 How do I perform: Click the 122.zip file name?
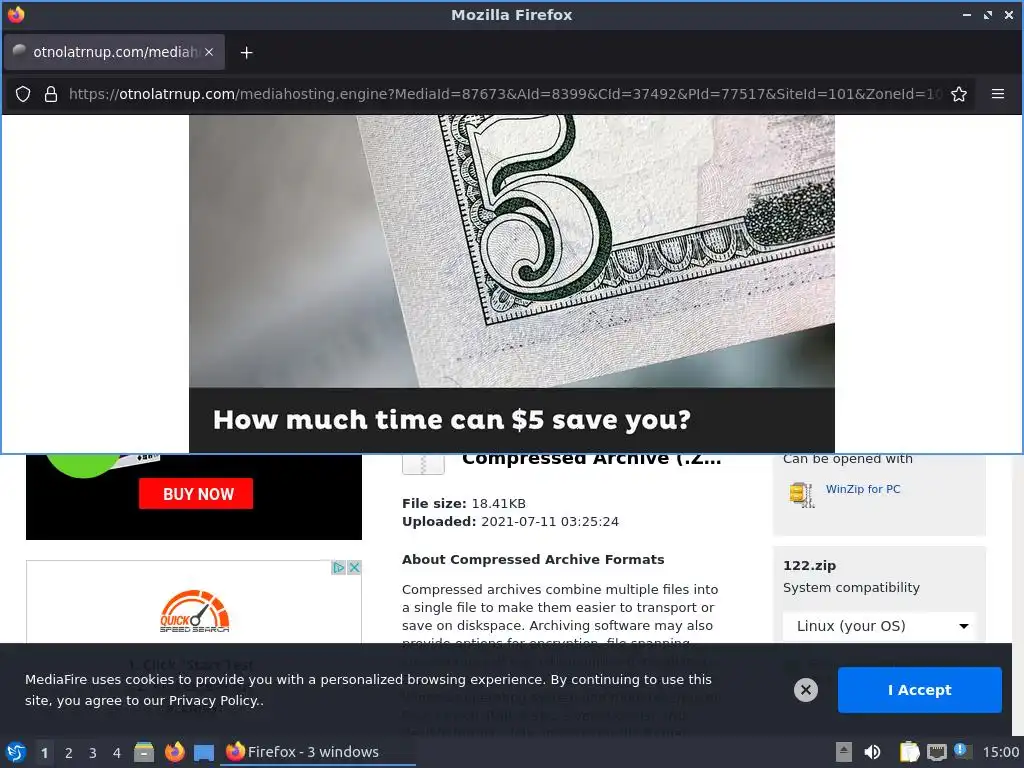click(x=809, y=566)
